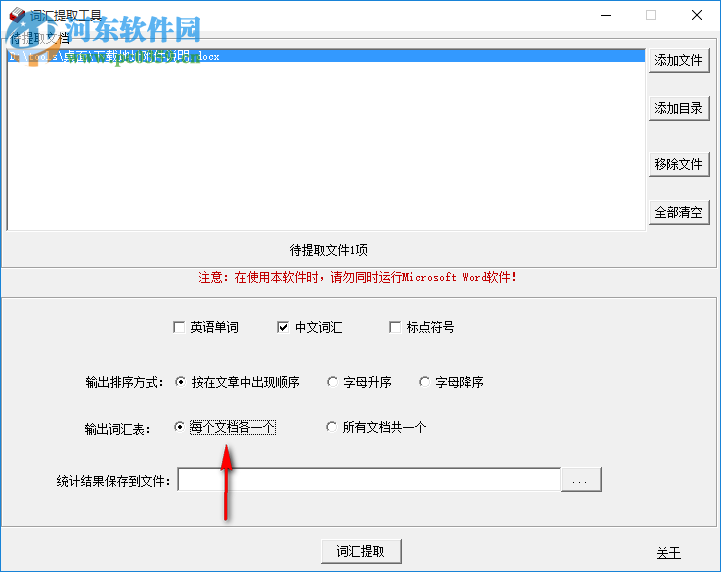Select 按在文章中出现顺序 sort option

[x=180, y=382]
